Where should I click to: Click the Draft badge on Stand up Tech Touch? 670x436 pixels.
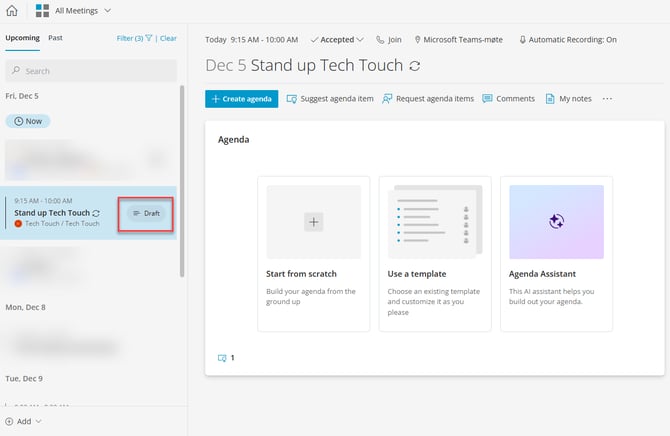(x=147, y=213)
